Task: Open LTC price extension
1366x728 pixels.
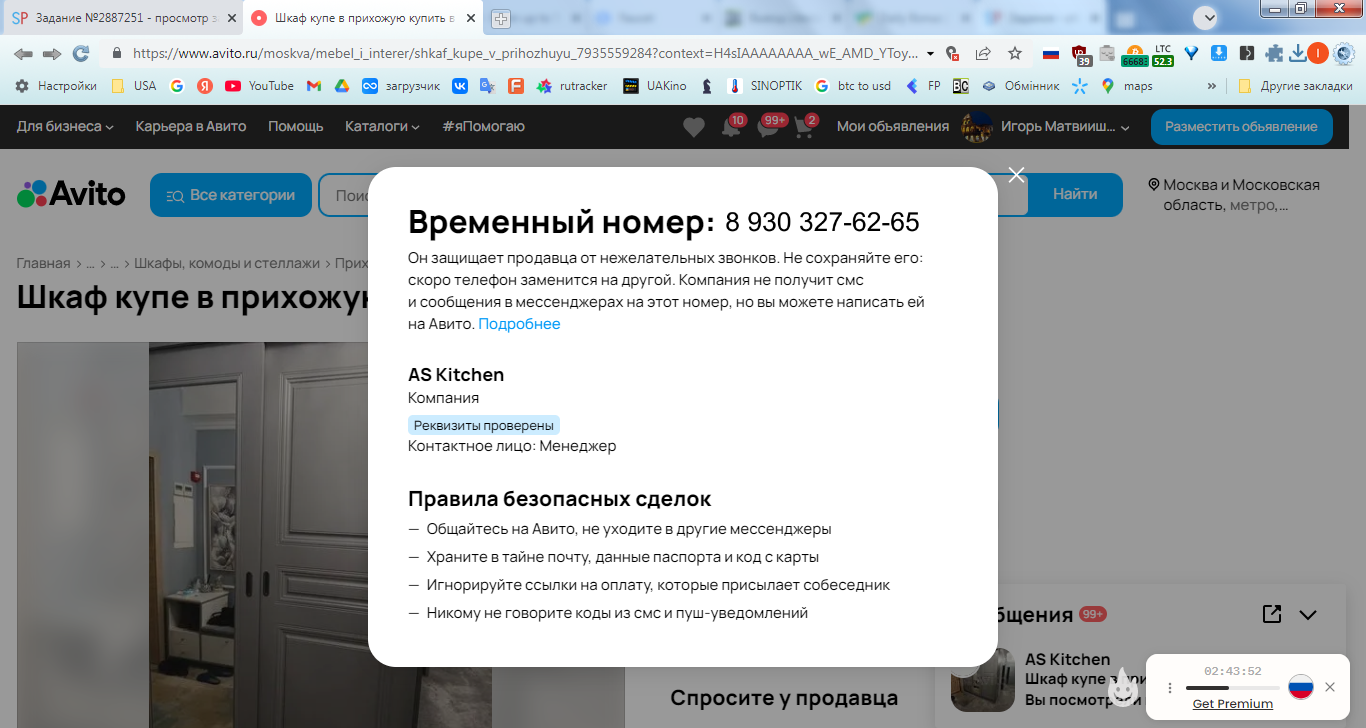Action: [x=1163, y=54]
